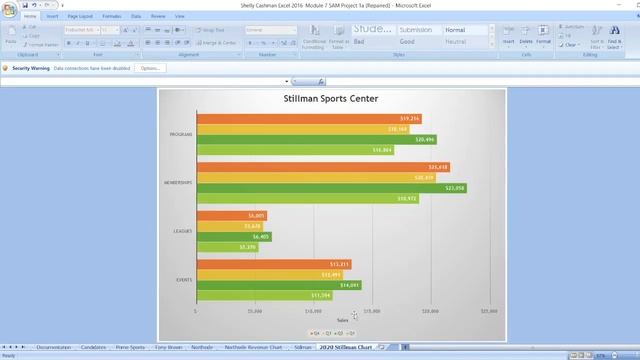Apply the Good cell style
Image resolution: width=640 pixels, height=360 pixels.
419,42
